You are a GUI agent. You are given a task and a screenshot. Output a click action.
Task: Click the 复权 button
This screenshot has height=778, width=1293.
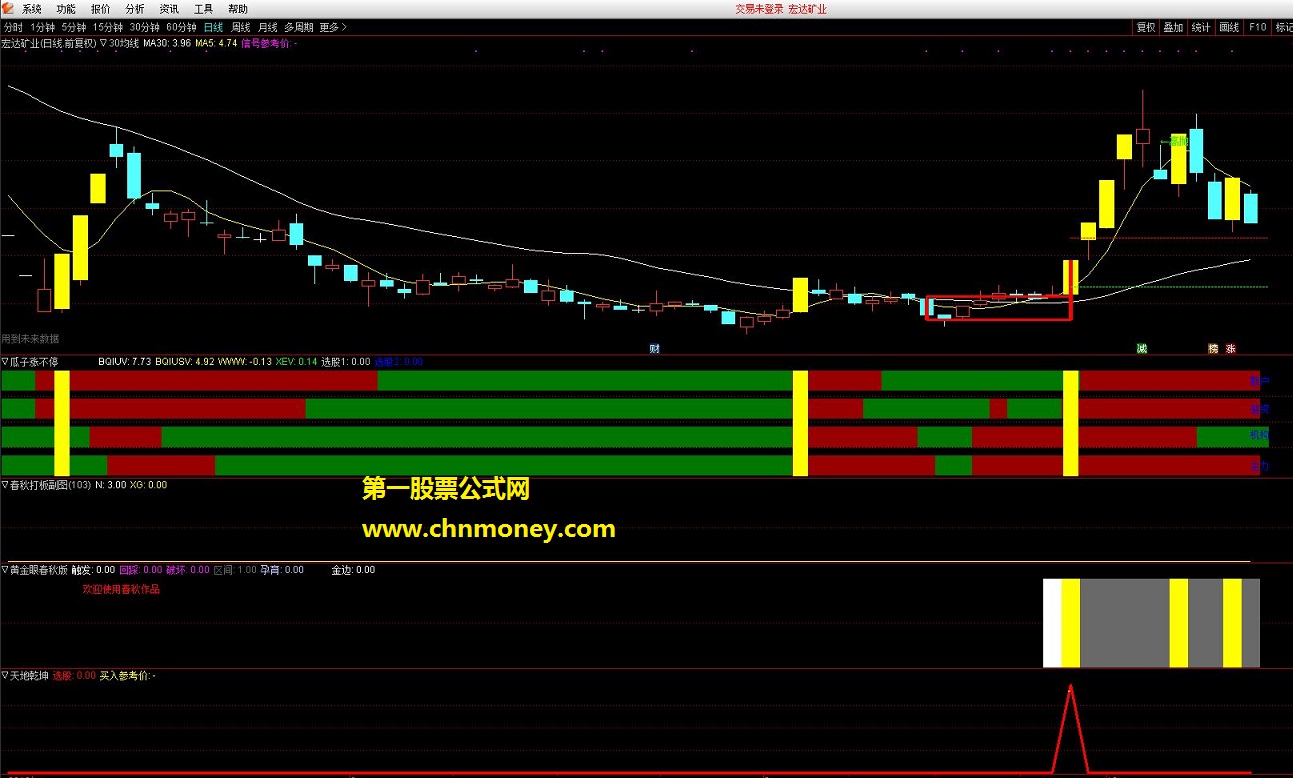1146,27
